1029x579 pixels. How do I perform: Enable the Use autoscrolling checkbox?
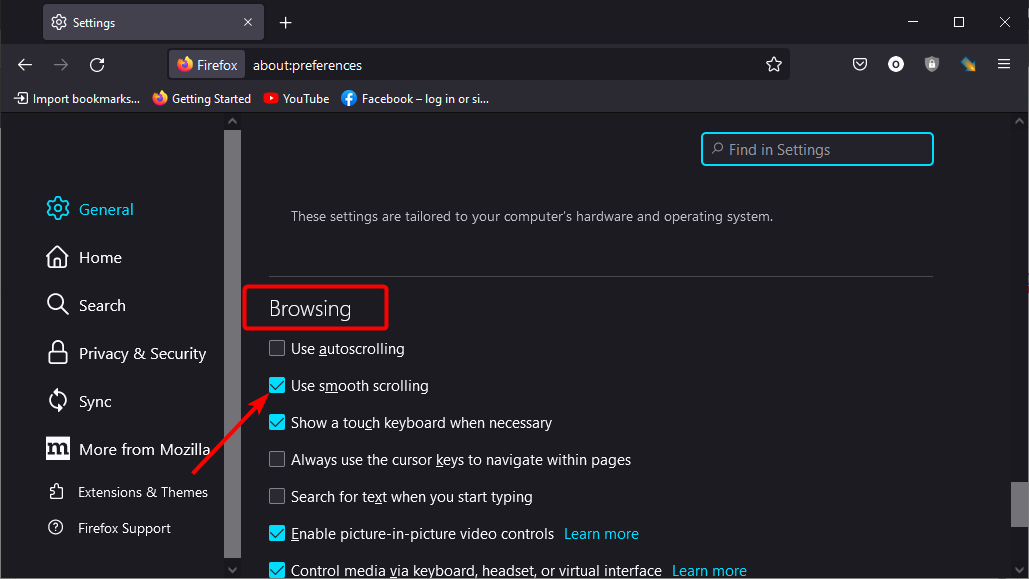pyautogui.click(x=277, y=348)
